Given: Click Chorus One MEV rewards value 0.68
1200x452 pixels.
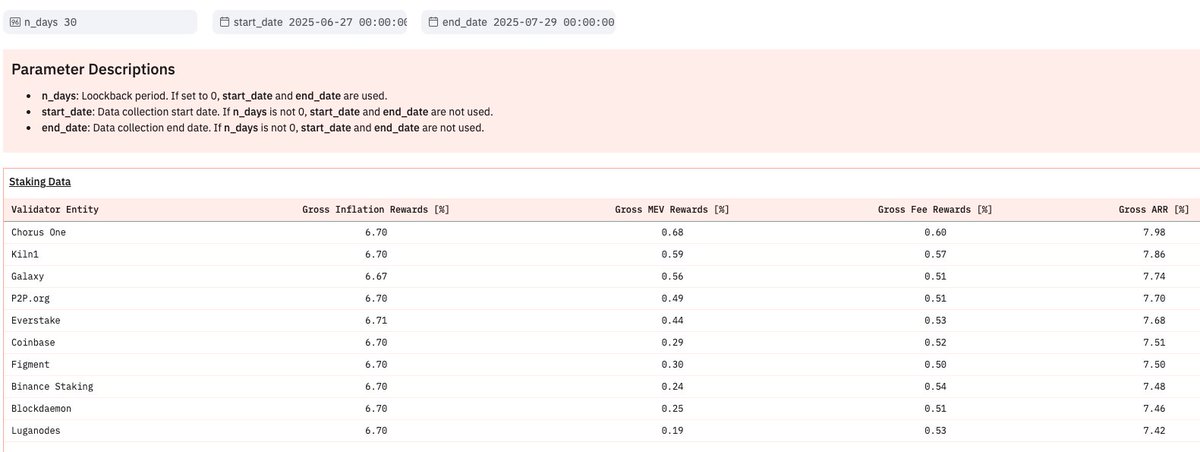Looking at the screenshot, I should [672, 232].
